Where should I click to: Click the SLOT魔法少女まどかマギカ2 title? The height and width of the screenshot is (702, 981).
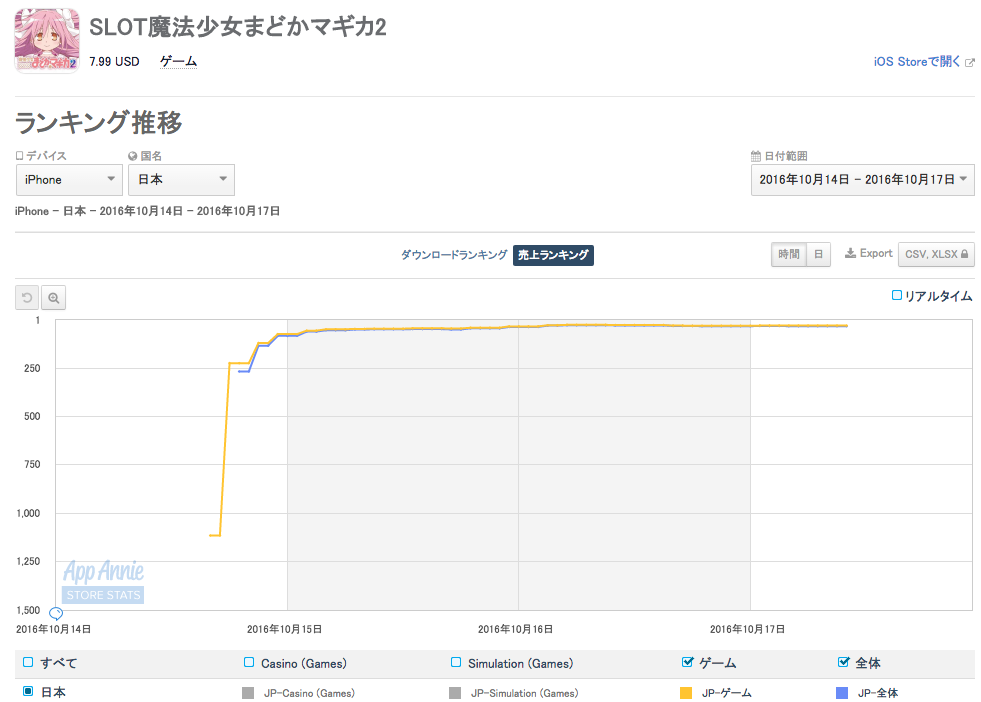point(238,27)
